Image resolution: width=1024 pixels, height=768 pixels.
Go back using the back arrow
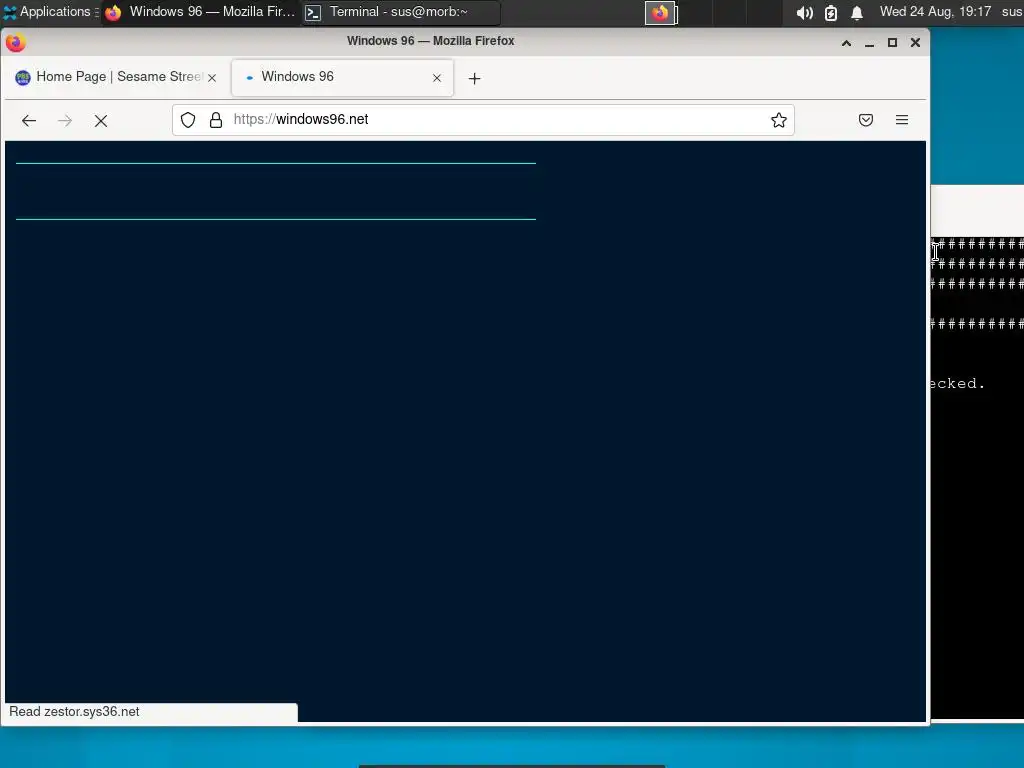(x=29, y=120)
